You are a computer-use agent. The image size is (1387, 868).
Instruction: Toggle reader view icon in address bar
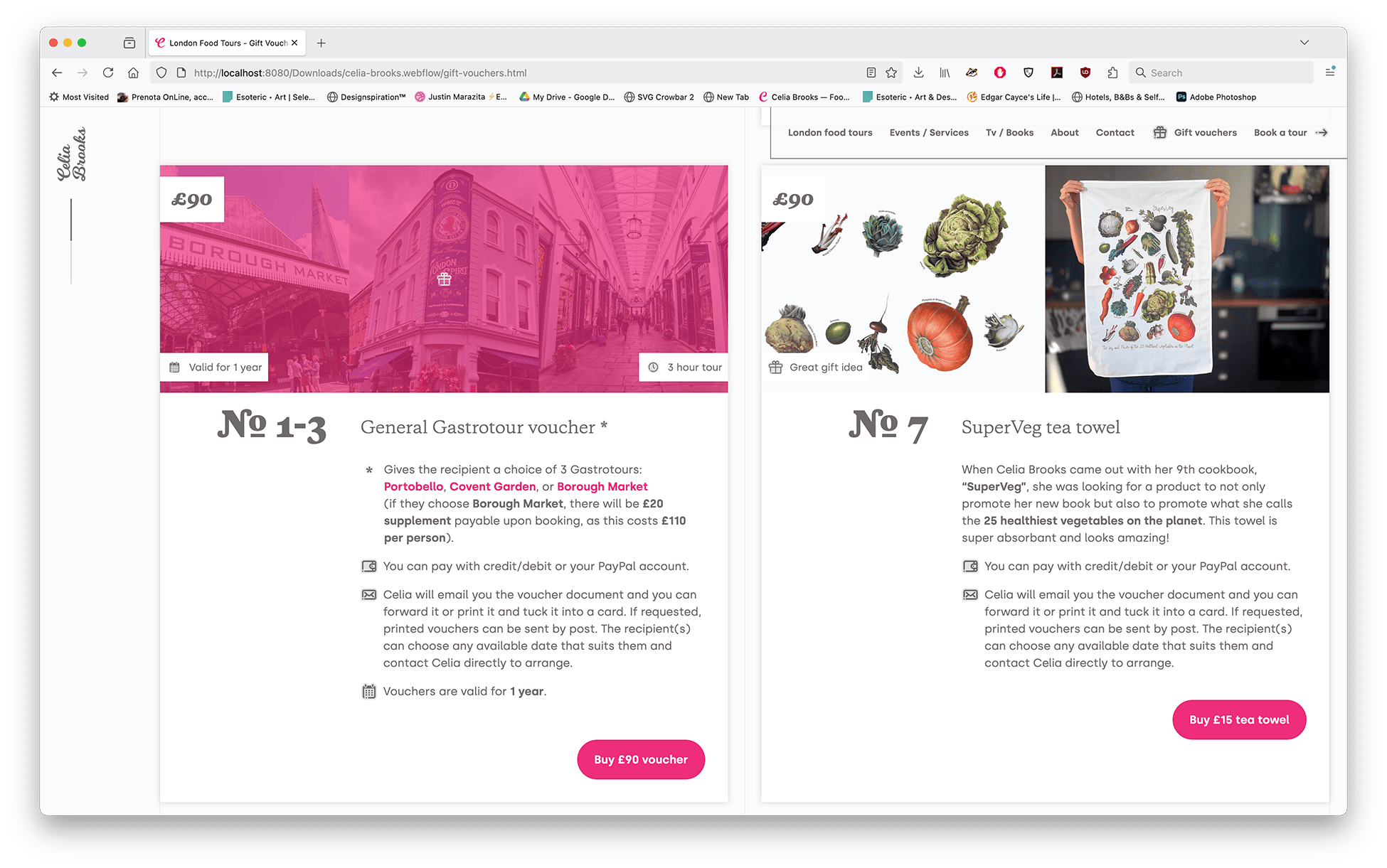point(871,73)
